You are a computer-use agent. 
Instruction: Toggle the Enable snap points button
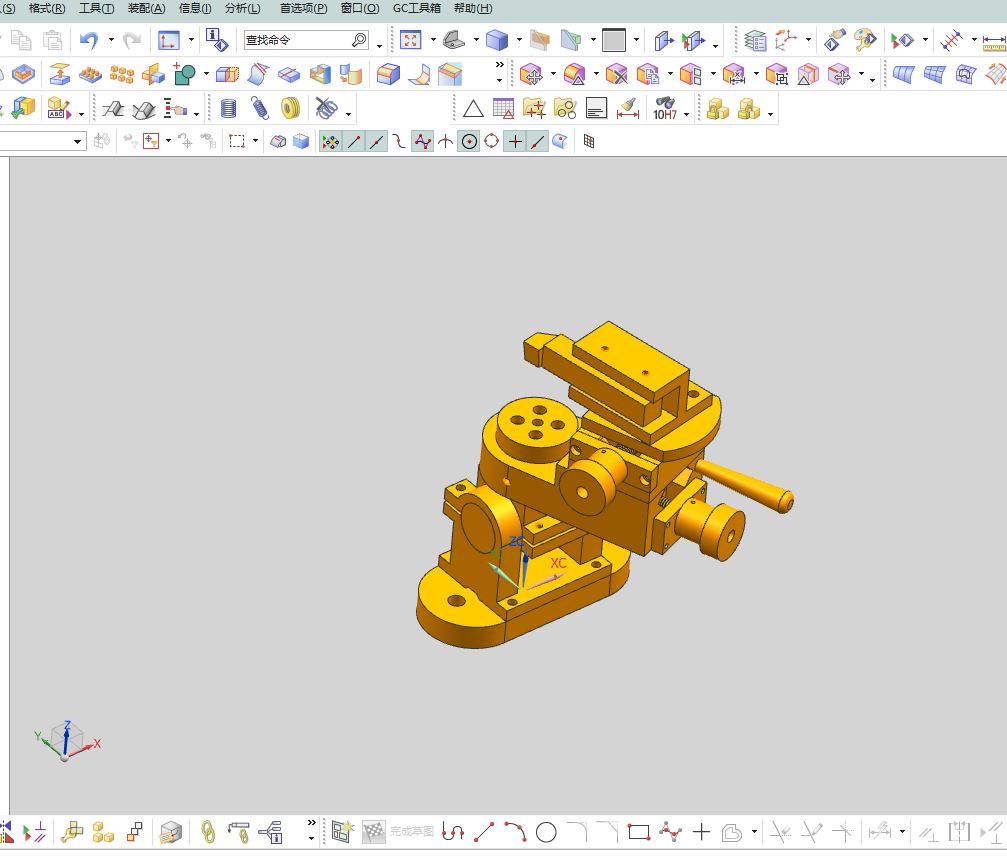coord(331,141)
